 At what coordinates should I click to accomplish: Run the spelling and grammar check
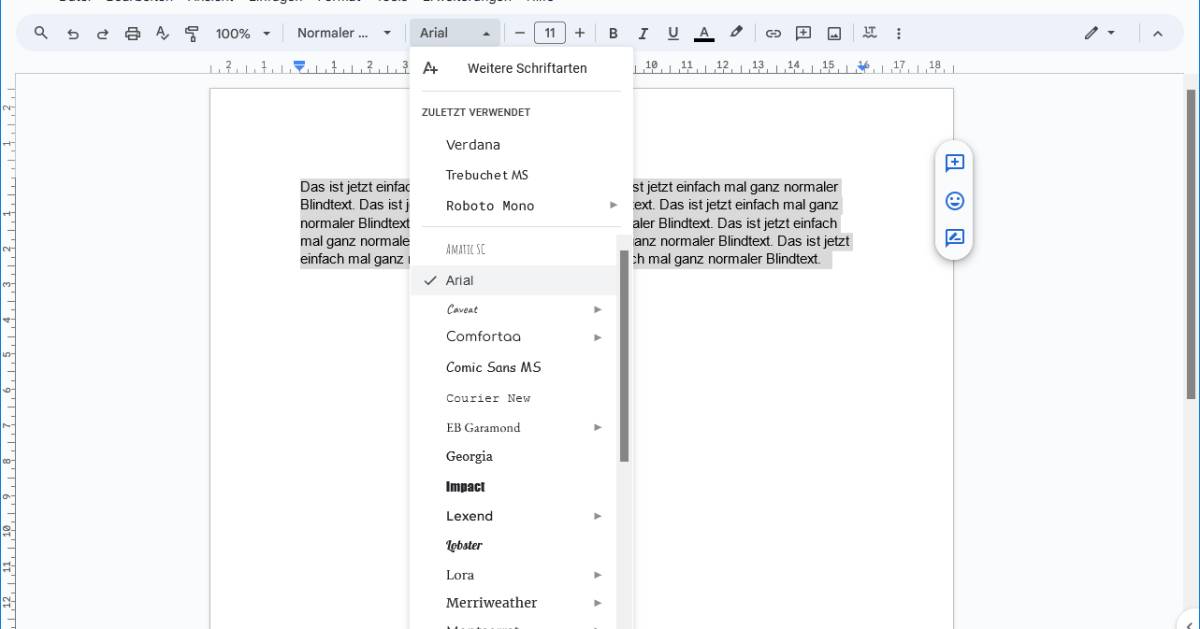coord(163,32)
